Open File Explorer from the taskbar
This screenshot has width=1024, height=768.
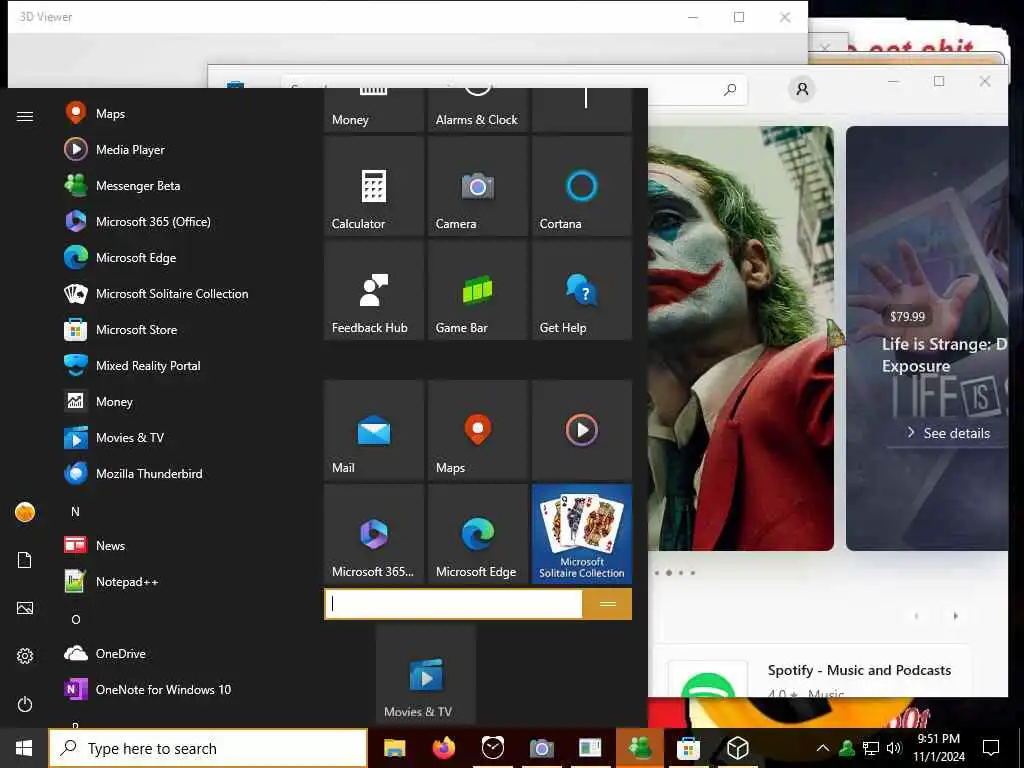tap(394, 748)
